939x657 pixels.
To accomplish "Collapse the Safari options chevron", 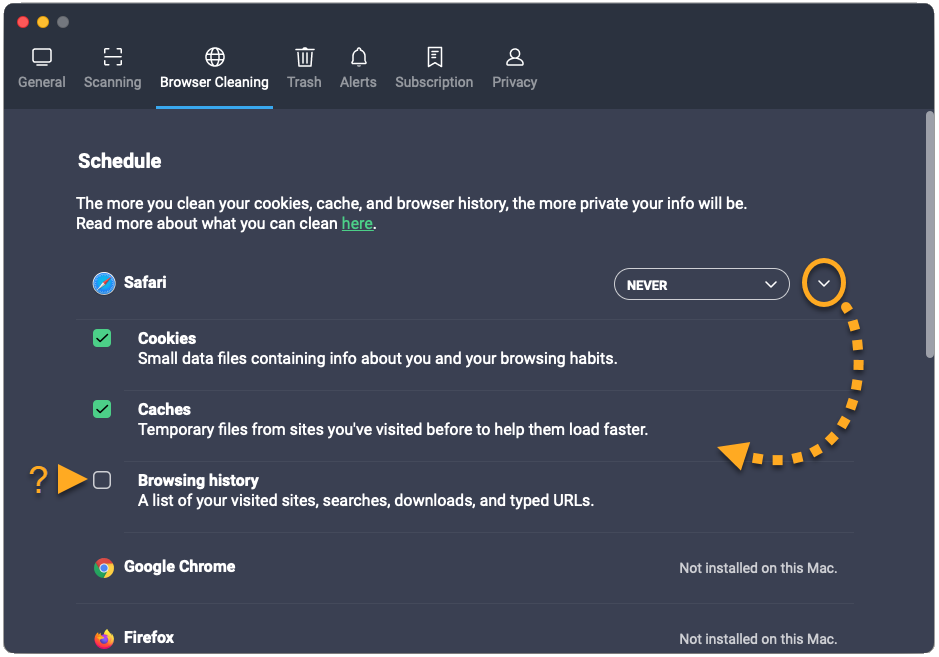I will [824, 285].
